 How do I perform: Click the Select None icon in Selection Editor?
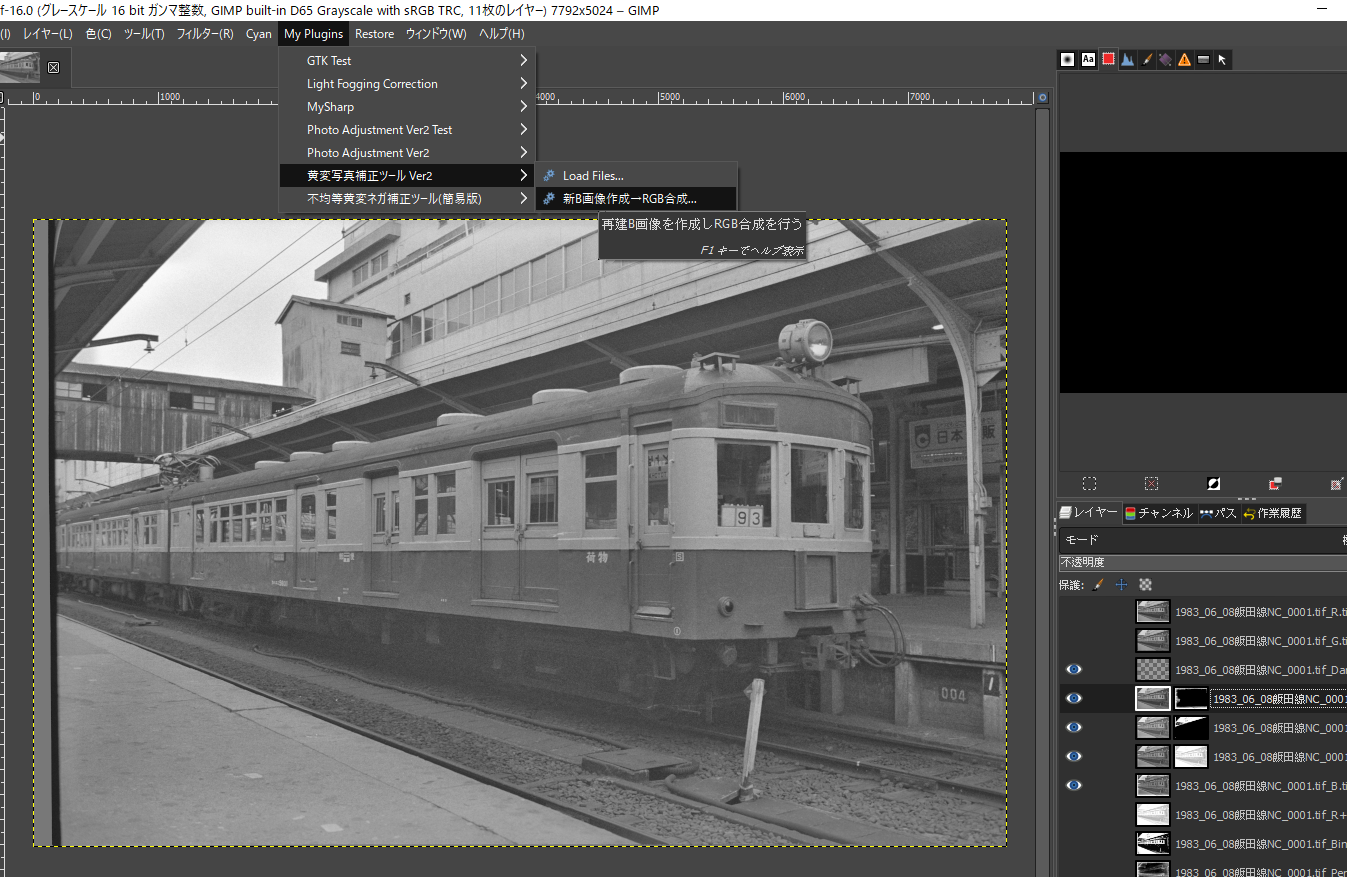(1151, 484)
